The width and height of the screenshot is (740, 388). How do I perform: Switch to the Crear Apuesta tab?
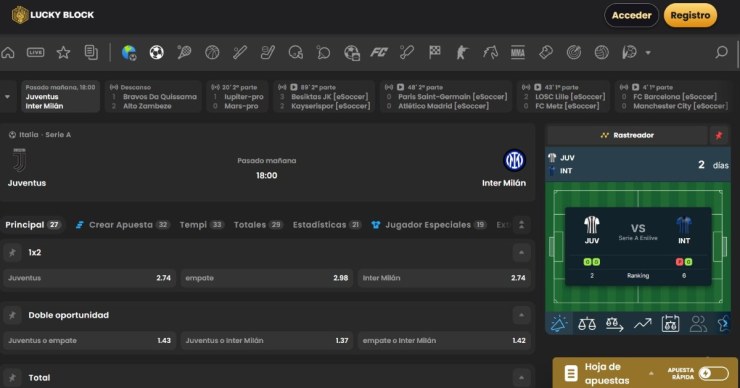(x=122, y=225)
